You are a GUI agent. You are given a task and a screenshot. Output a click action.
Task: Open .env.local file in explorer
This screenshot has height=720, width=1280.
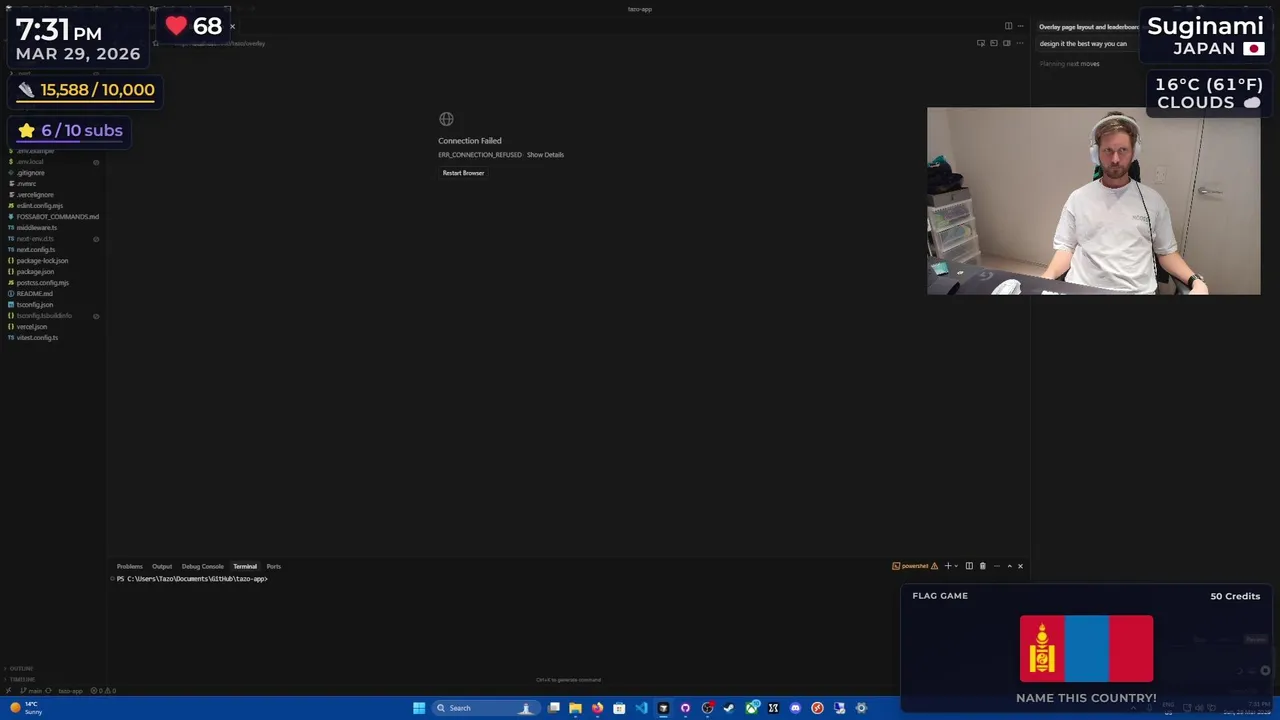coord(30,162)
